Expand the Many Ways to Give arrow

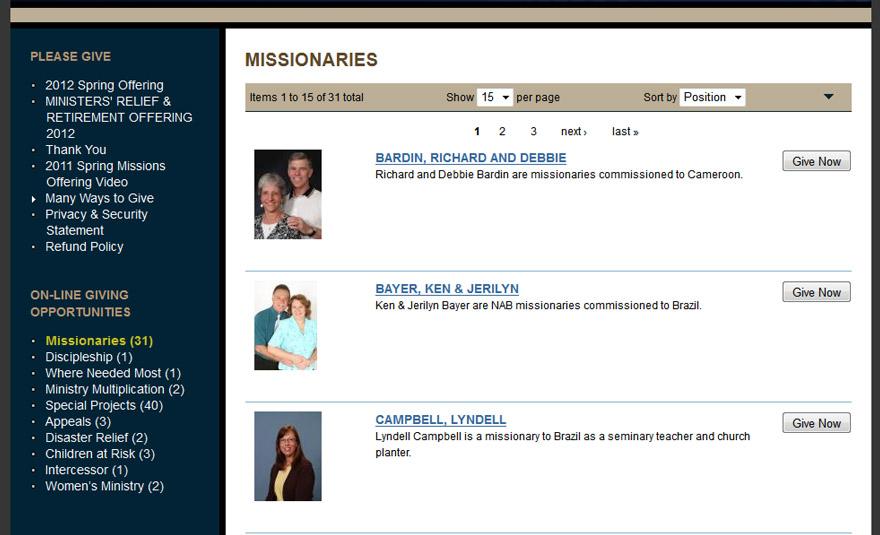click(34, 199)
